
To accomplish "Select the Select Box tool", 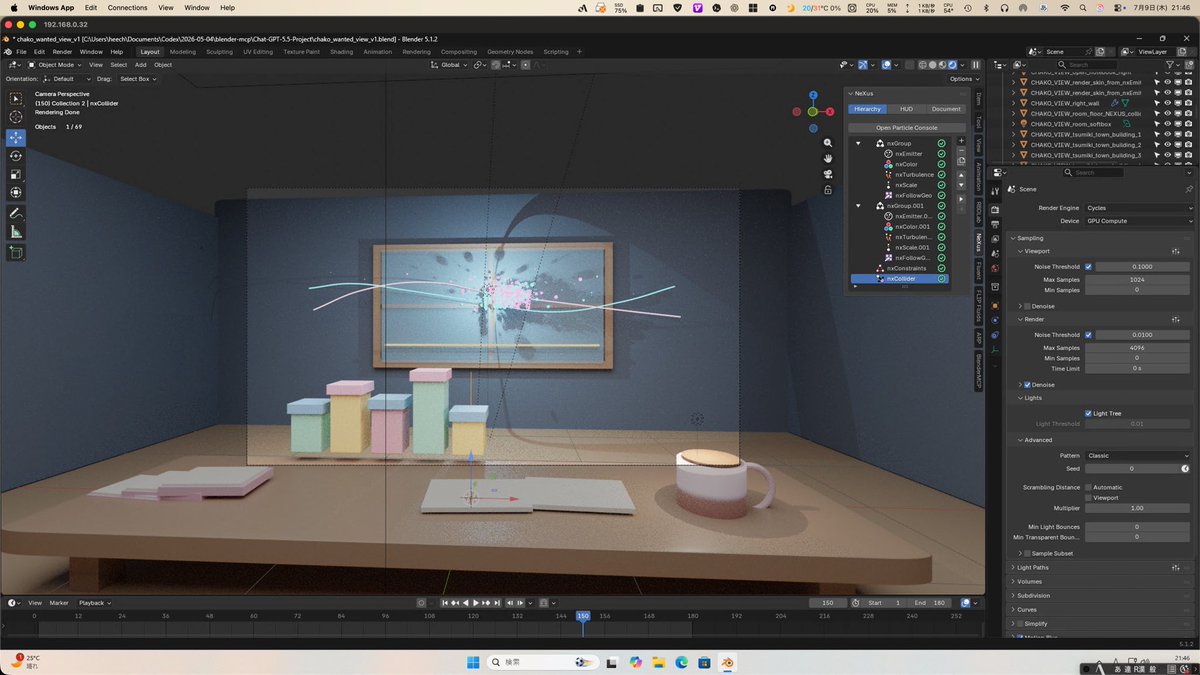I will coord(16,98).
